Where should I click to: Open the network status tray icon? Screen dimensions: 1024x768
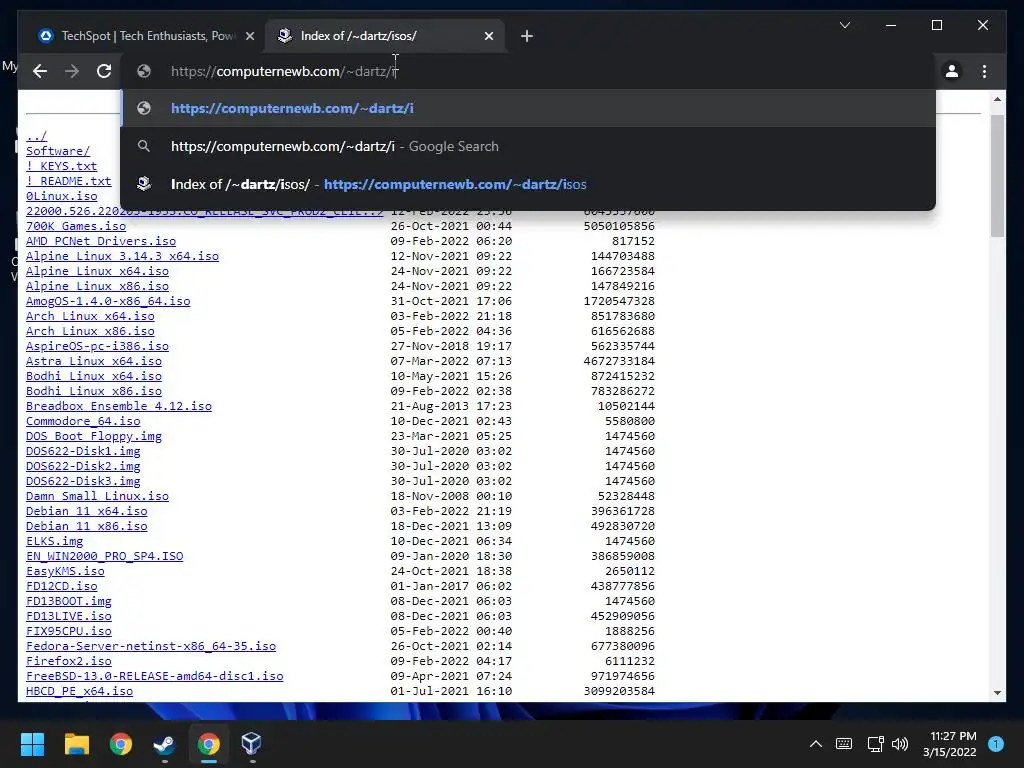875,744
